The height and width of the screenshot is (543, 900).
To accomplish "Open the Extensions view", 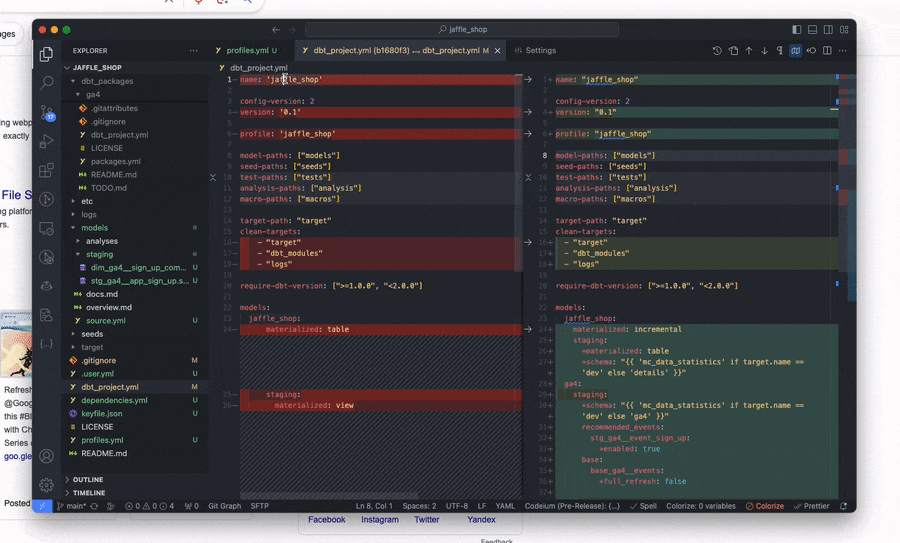I will pos(46,170).
